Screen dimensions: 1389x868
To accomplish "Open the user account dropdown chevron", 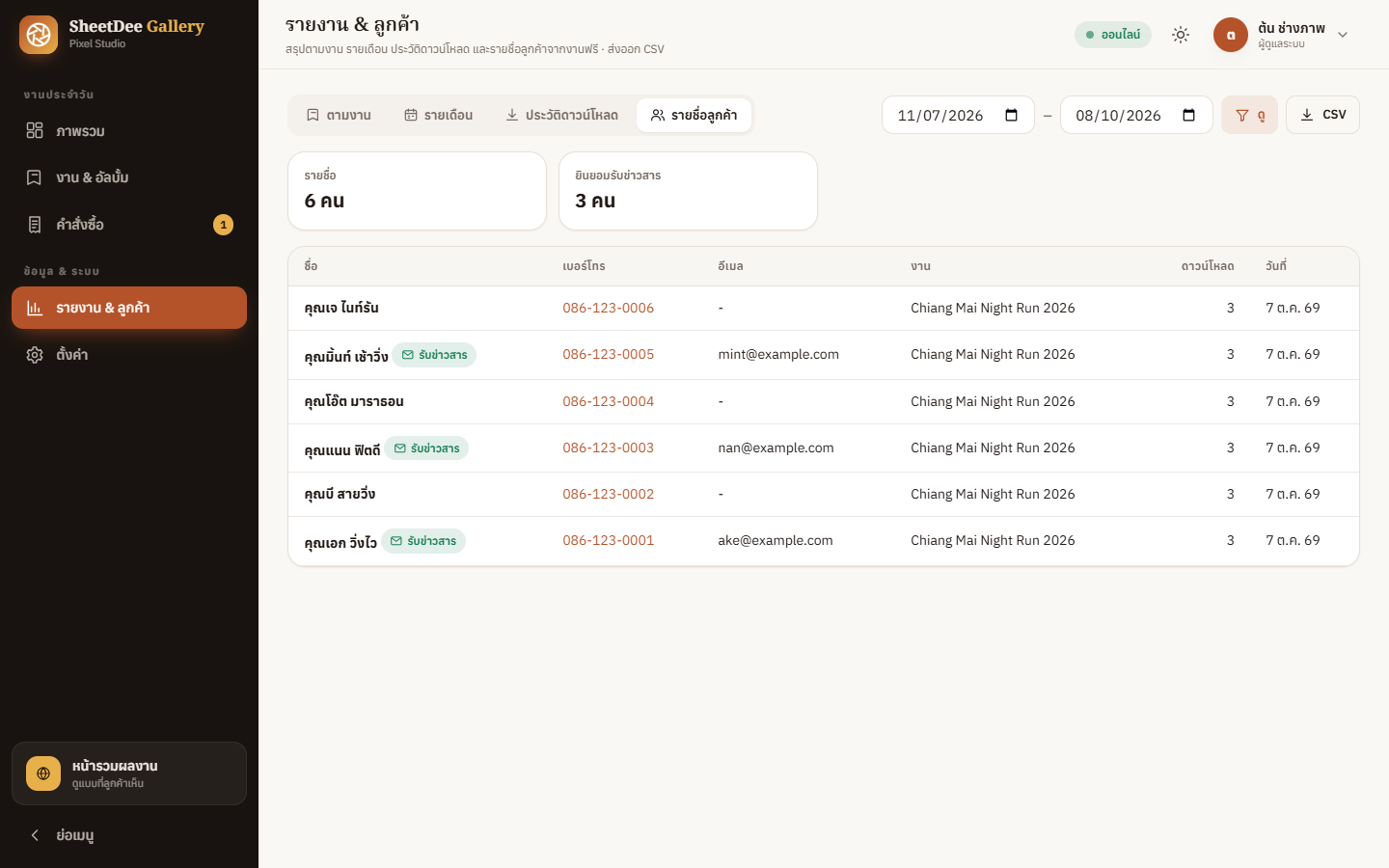I will tap(1343, 35).
